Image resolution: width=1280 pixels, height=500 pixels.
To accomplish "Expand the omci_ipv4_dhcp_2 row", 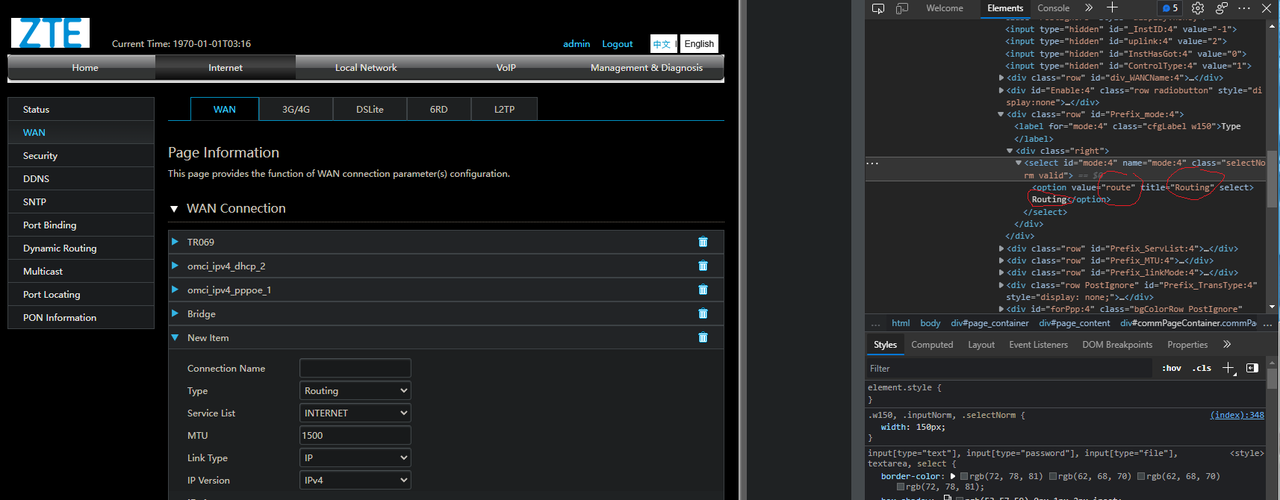I will pyautogui.click(x=175, y=266).
